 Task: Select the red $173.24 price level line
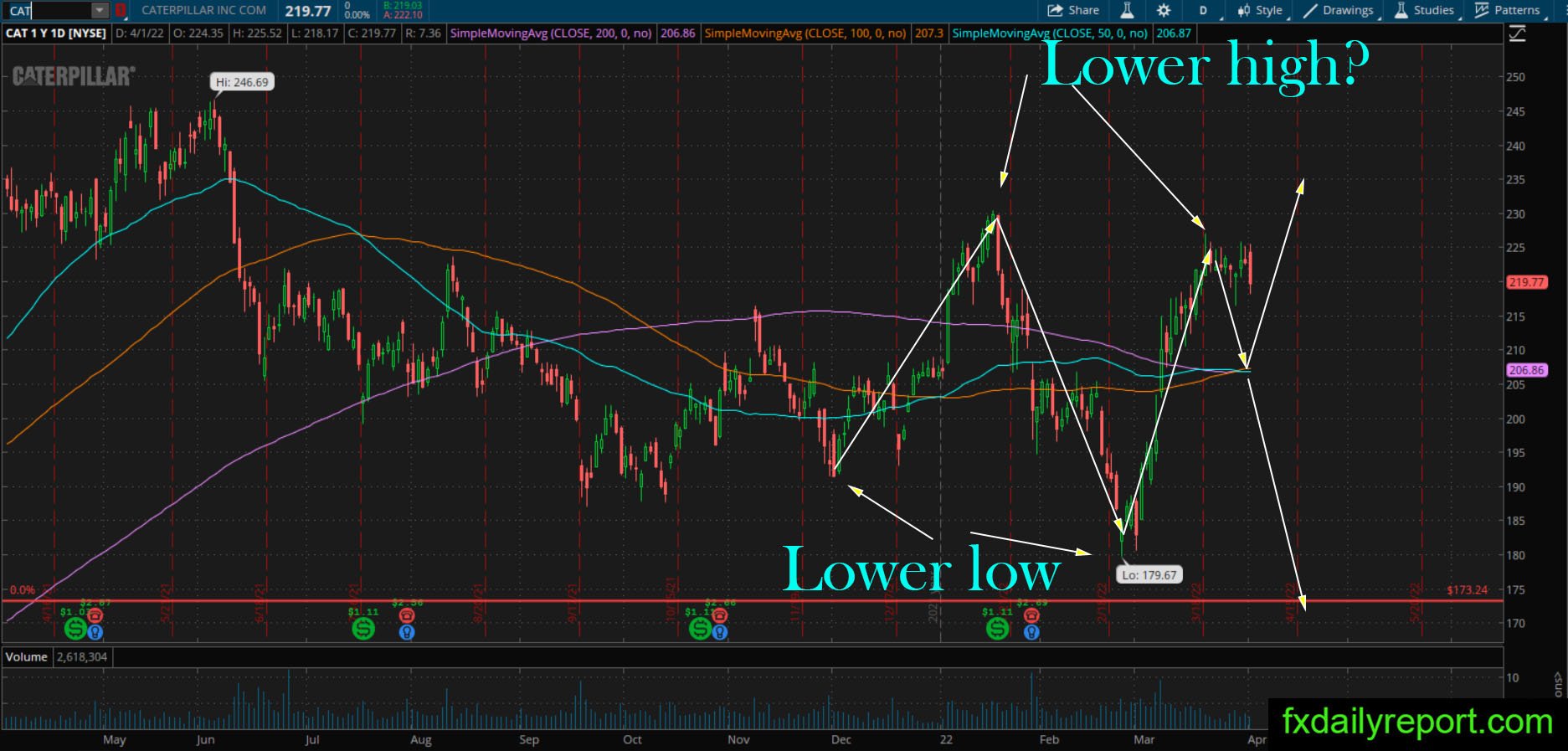pyautogui.click(x=752, y=601)
